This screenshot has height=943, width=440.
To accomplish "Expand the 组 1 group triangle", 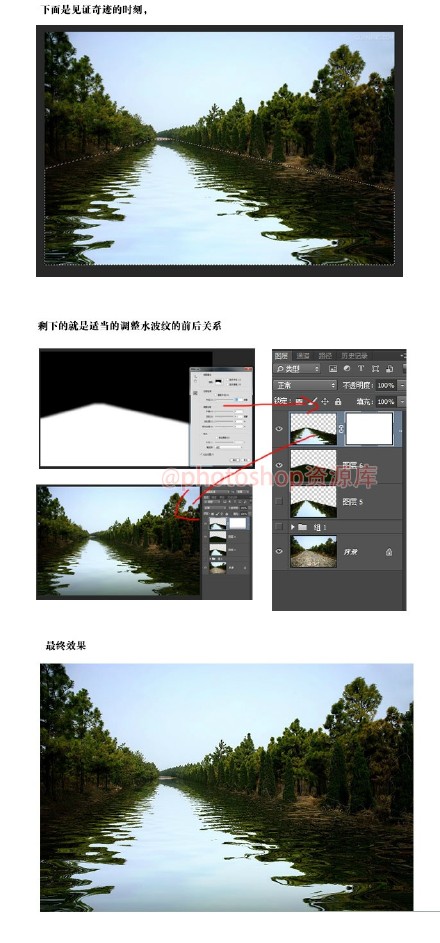I will click(293, 527).
